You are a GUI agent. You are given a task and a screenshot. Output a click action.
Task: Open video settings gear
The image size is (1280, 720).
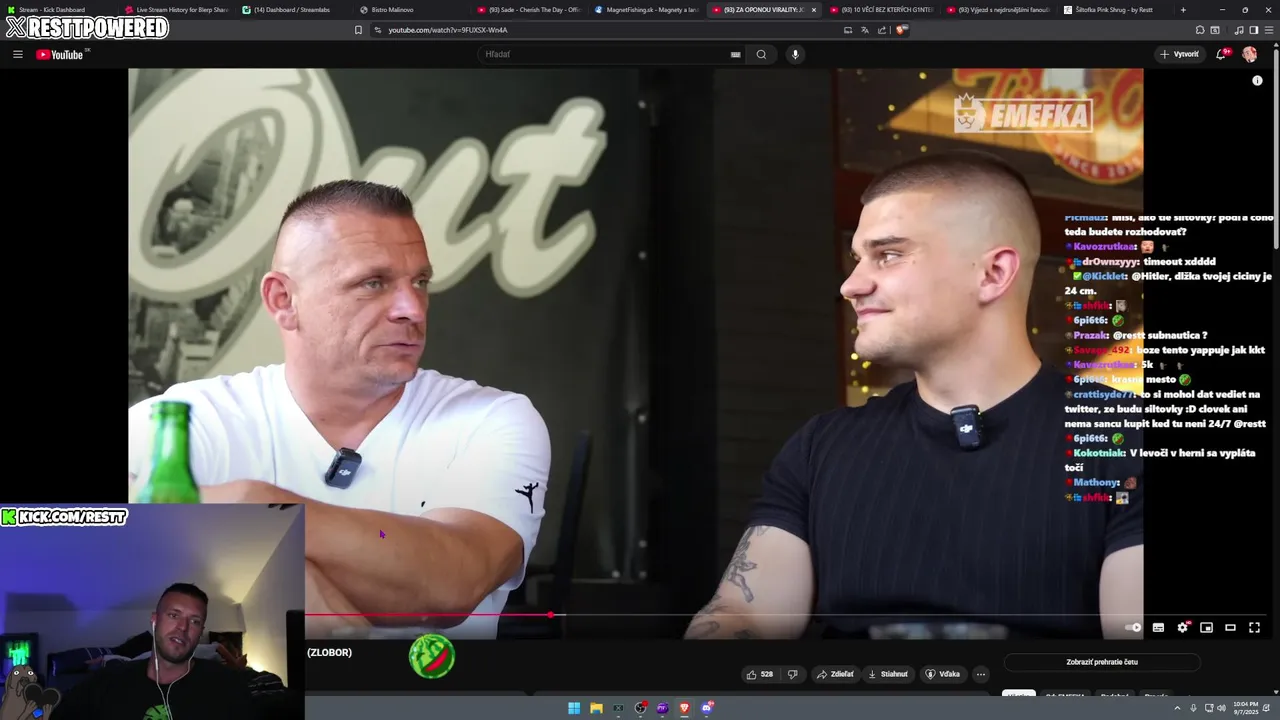tap(1182, 627)
